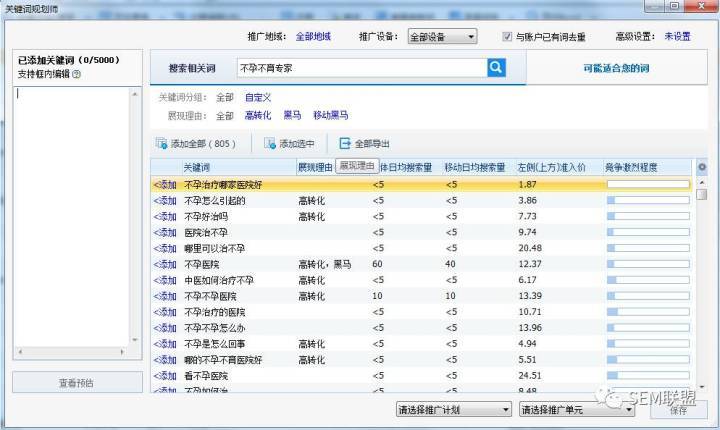Add keyword 中医如何治疗不孕
Screen dimensions: 720x430
point(165,280)
